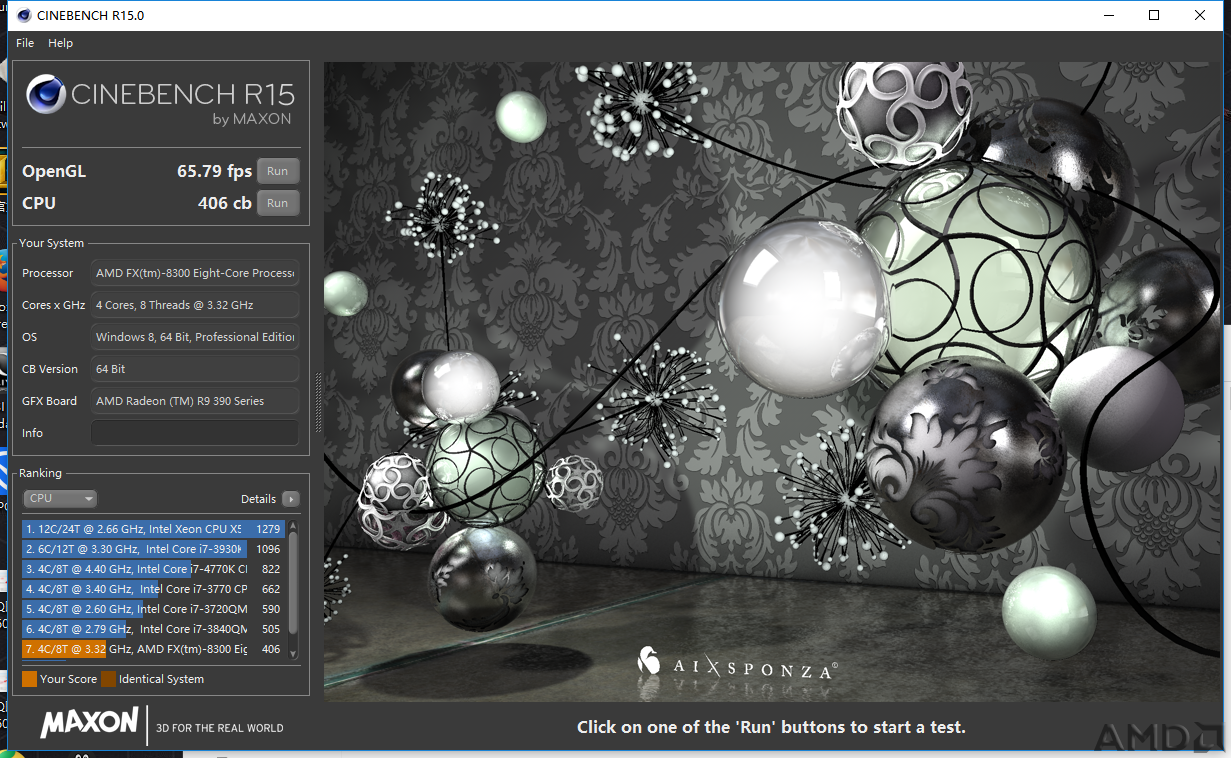Open the Help menu
Screen dimensions: 1231x758
tap(61, 43)
